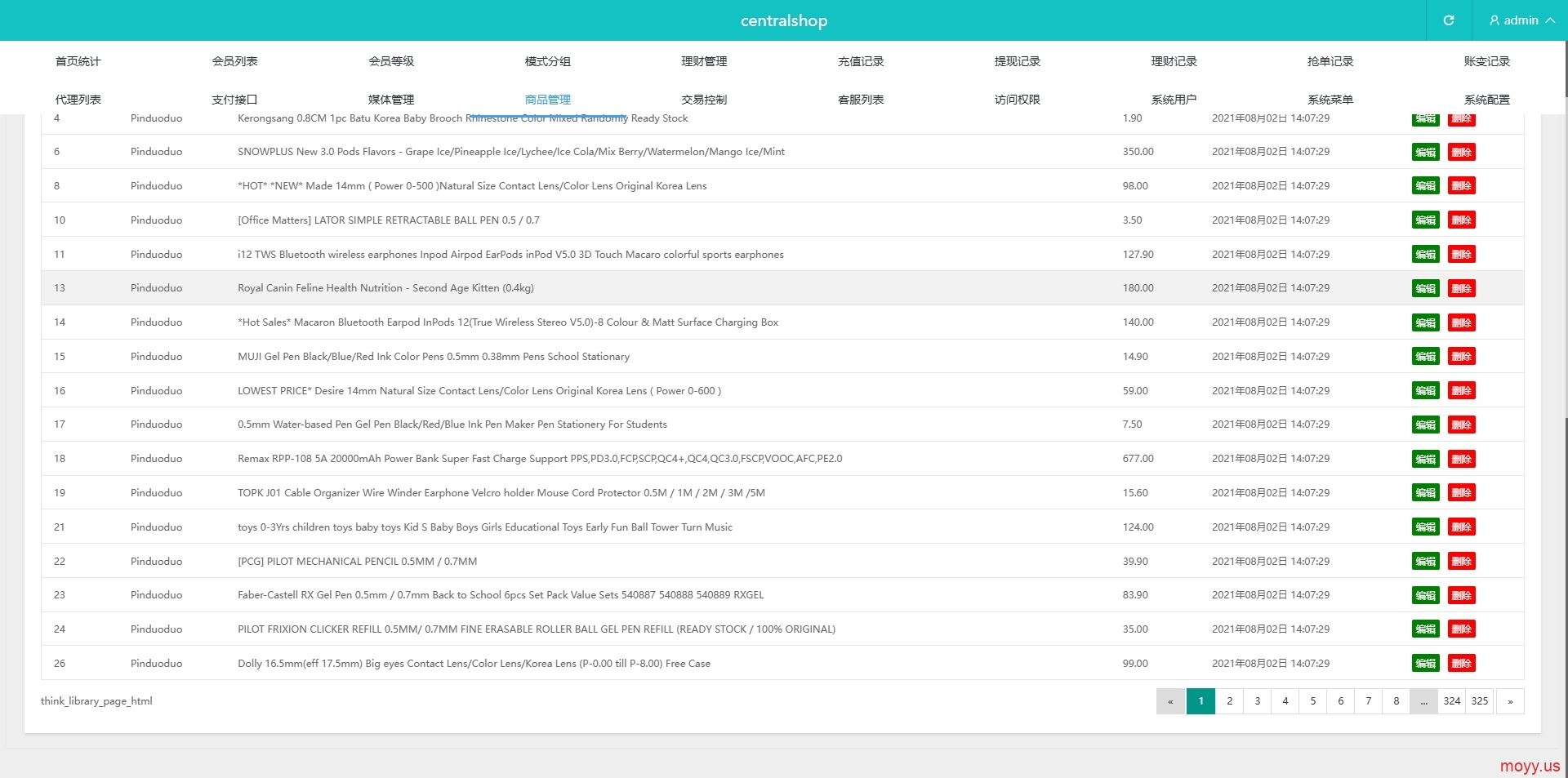
Task: Jump to pagination page 8
Action: click(1396, 701)
